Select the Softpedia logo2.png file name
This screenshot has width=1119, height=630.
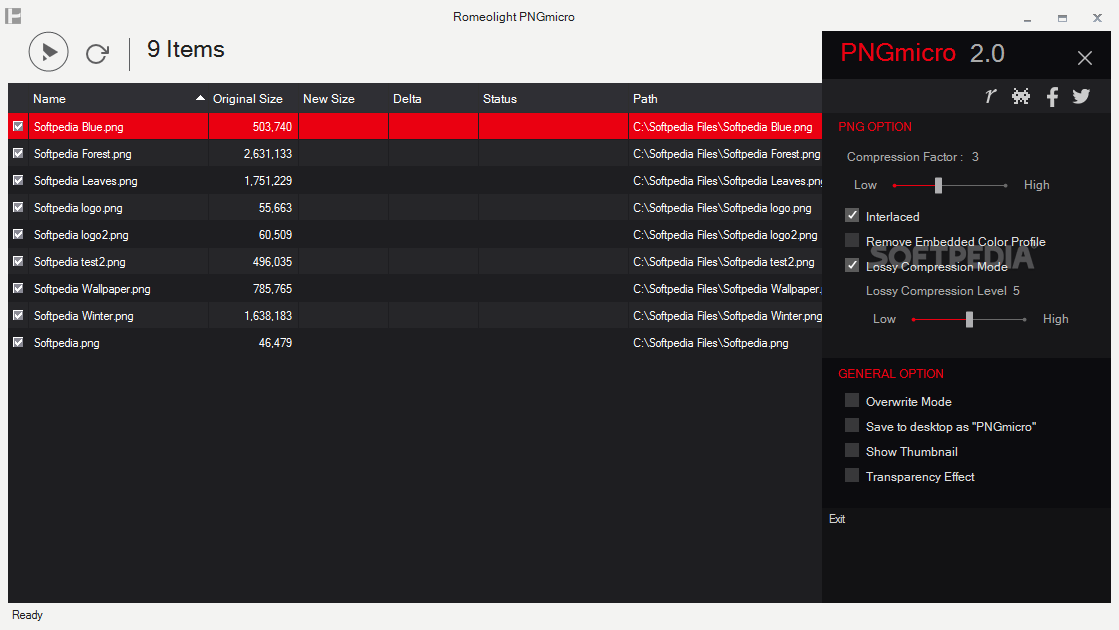point(81,235)
